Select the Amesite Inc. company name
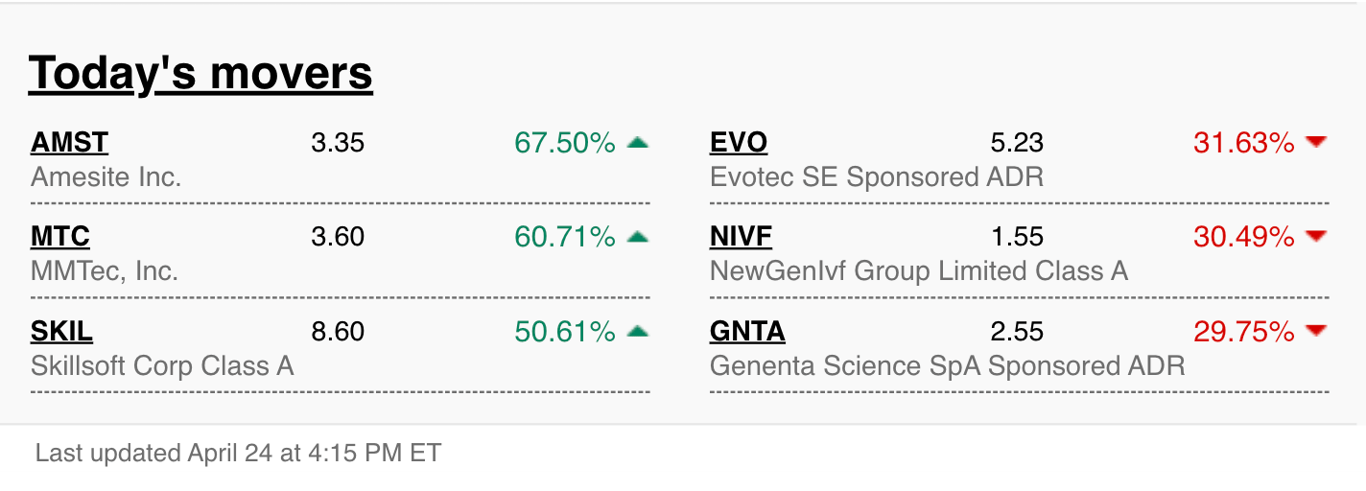 coord(106,177)
